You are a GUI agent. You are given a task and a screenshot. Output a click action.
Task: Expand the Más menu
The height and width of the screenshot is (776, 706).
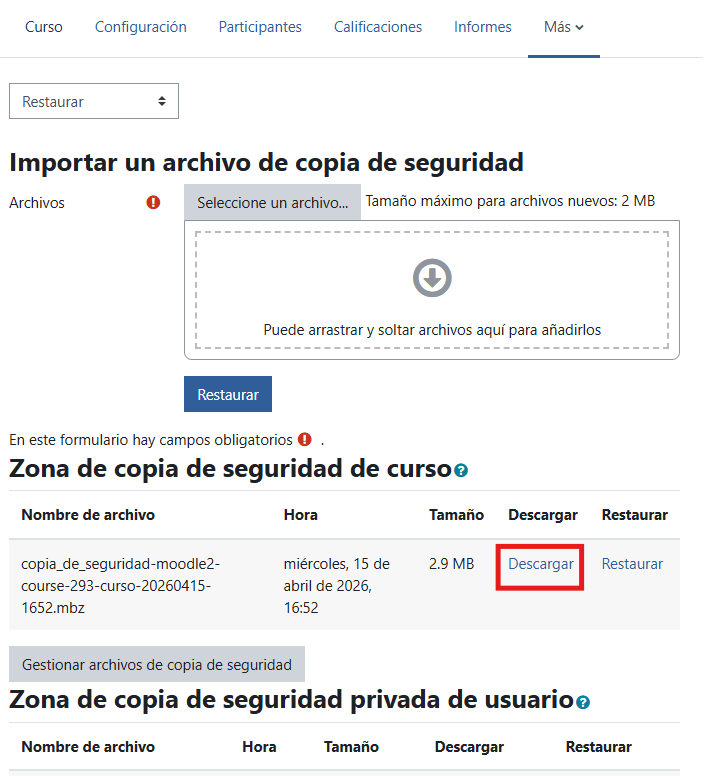click(x=564, y=27)
